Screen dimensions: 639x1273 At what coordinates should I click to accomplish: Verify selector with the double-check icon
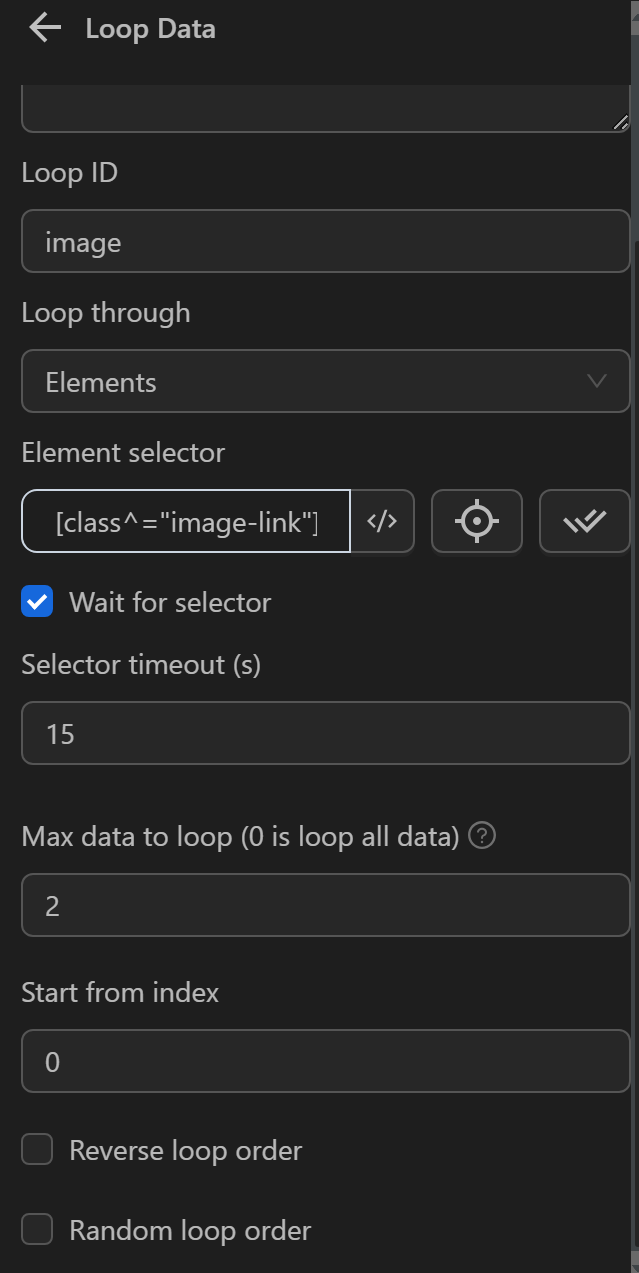pyautogui.click(x=584, y=521)
